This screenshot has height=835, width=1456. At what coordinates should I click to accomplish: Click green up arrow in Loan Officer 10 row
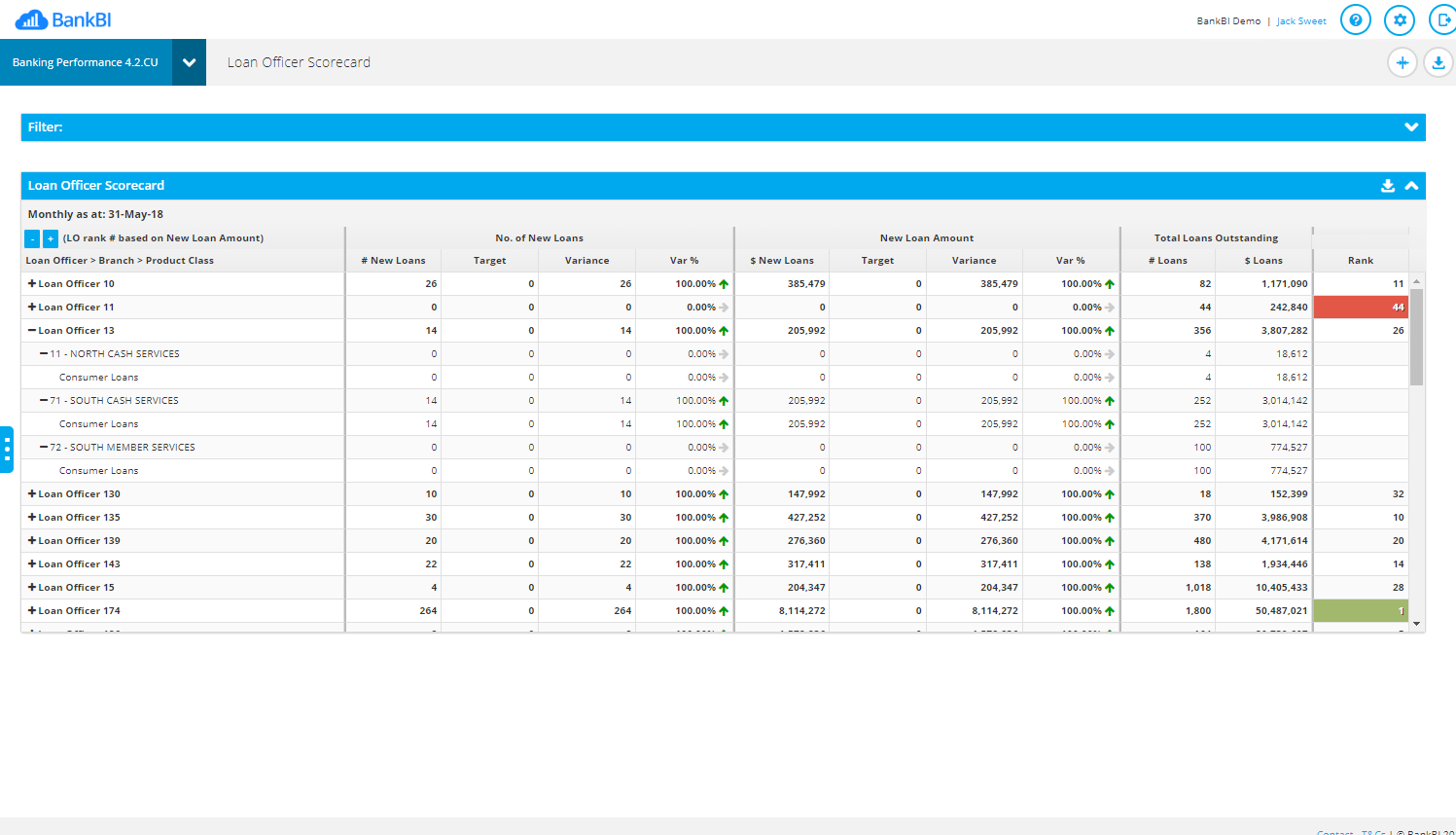pyautogui.click(x=724, y=284)
